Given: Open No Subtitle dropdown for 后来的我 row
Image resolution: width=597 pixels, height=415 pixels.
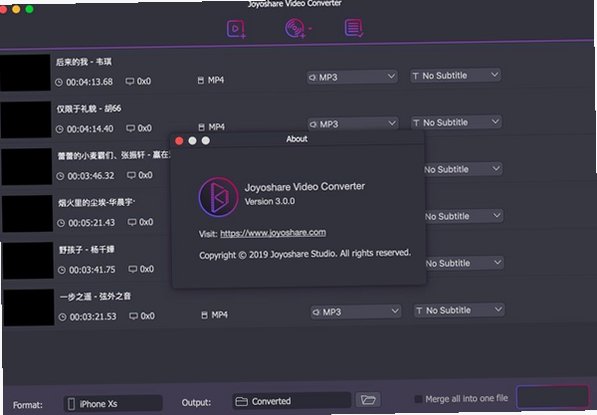Looking at the screenshot, I should [455, 75].
